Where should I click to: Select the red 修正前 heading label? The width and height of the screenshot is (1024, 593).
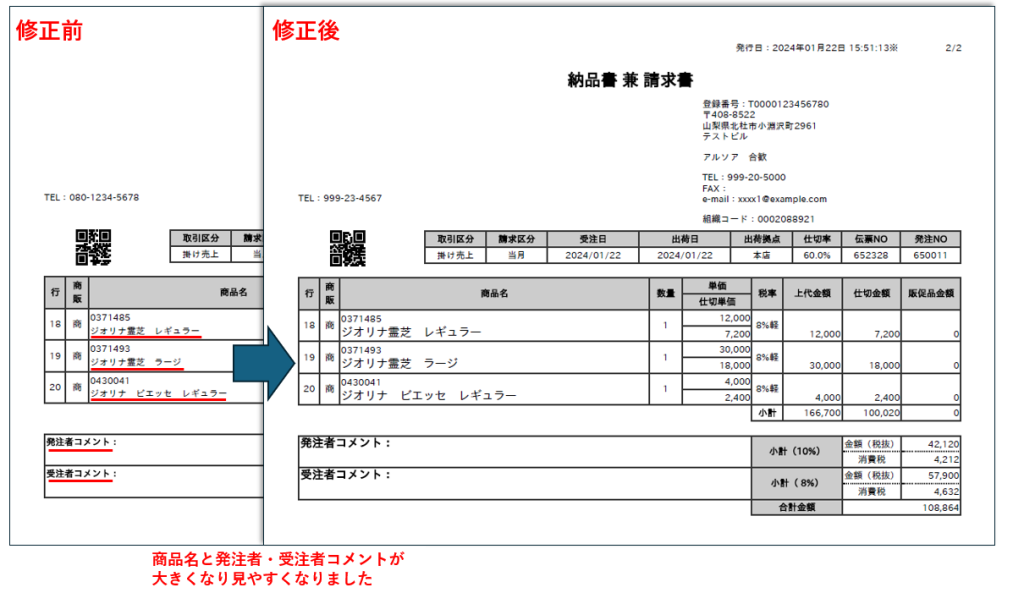49,31
